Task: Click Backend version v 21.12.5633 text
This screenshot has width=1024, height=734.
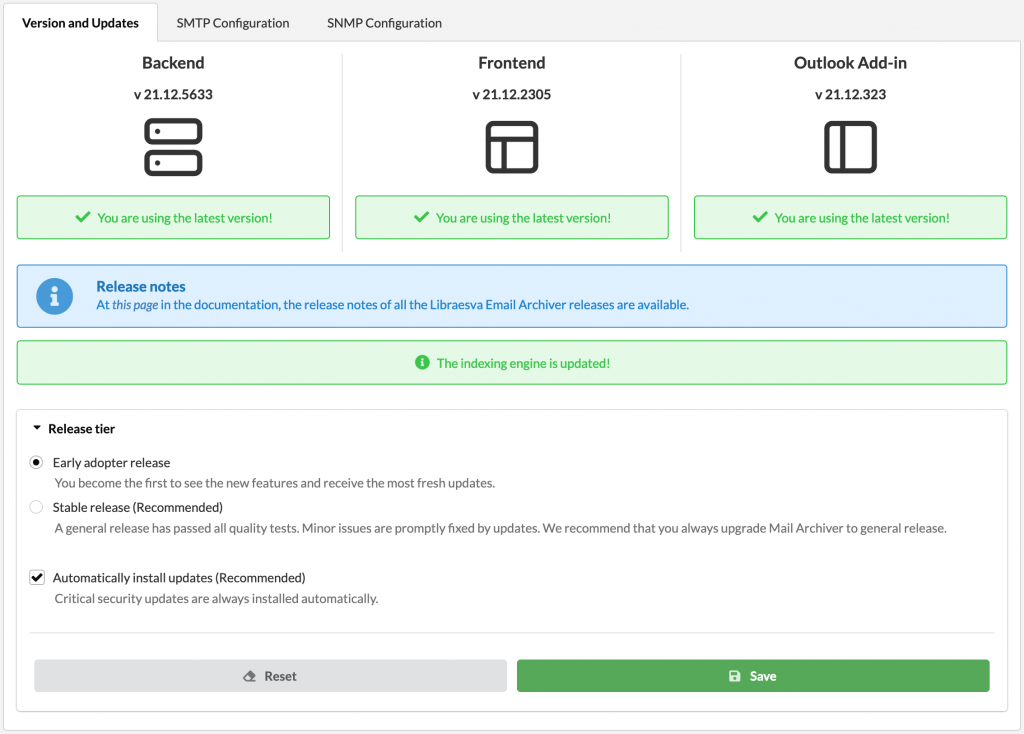Action: (173, 95)
